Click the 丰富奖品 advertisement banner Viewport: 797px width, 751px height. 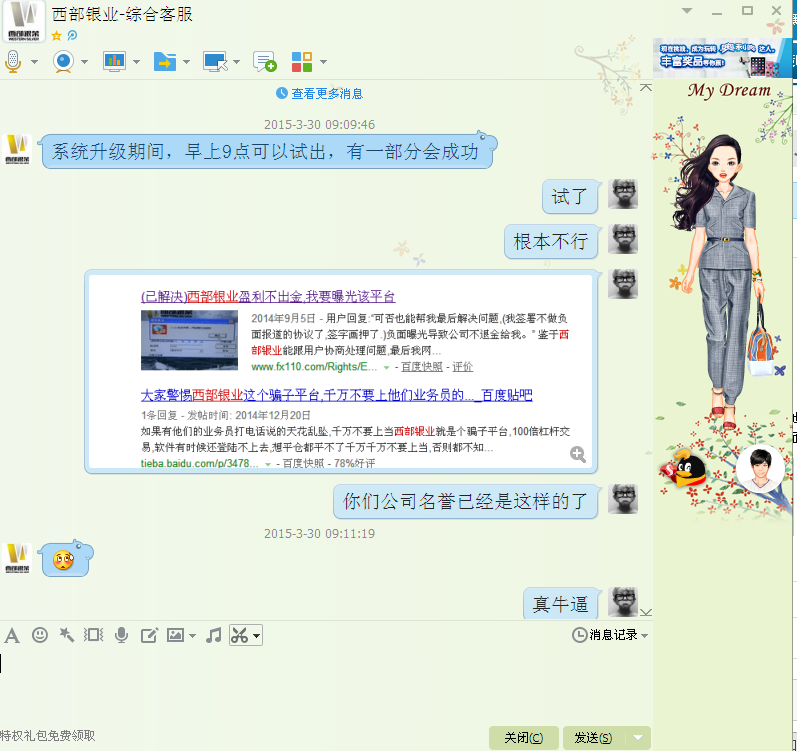coord(722,58)
